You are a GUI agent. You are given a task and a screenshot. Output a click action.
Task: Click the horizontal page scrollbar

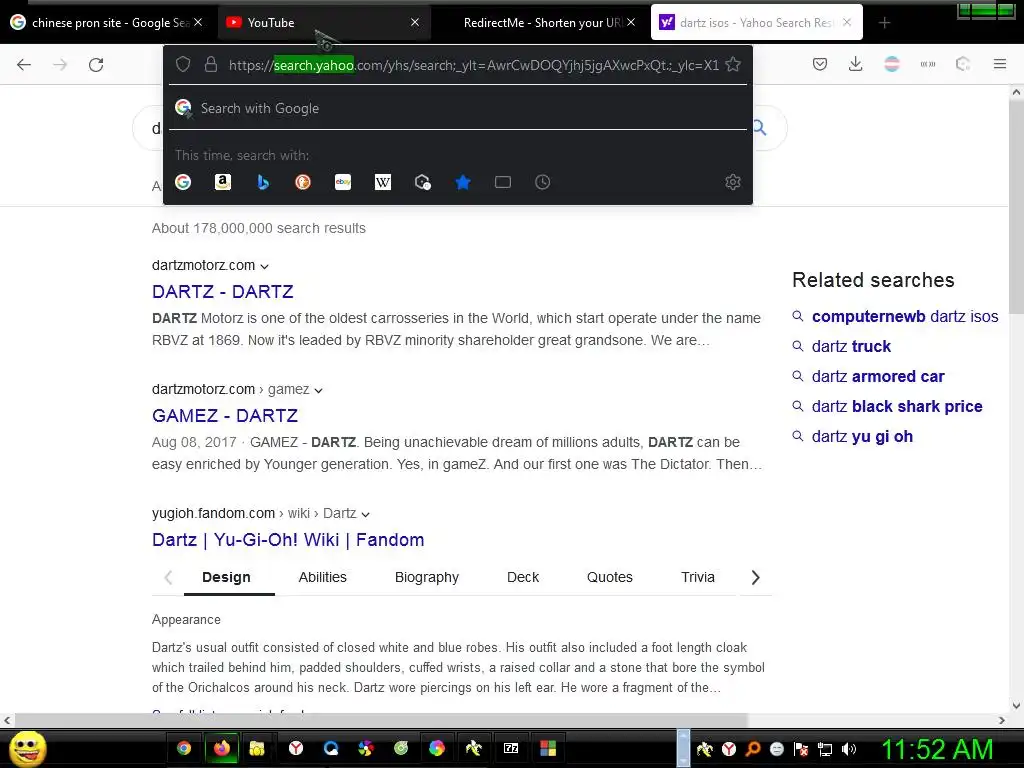381,720
